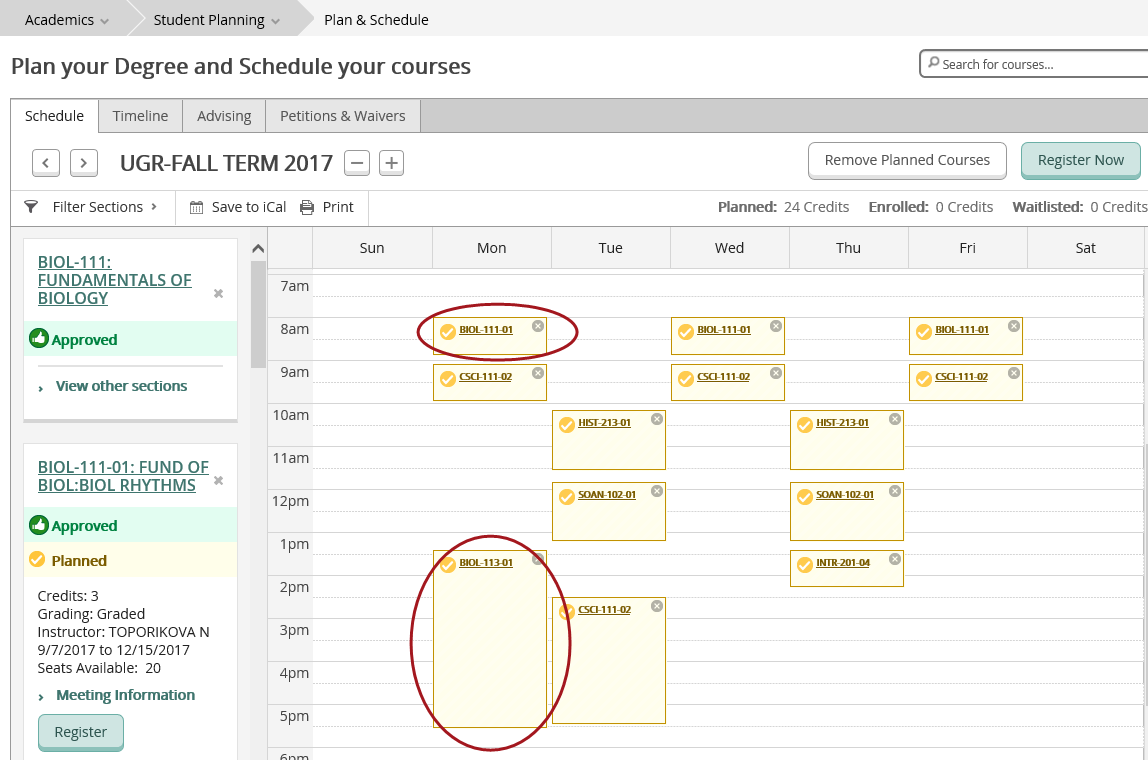Remove Thursday SOAN-102-01 block with x
The height and width of the screenshot is (760, 1148).
tap(895, 491)
